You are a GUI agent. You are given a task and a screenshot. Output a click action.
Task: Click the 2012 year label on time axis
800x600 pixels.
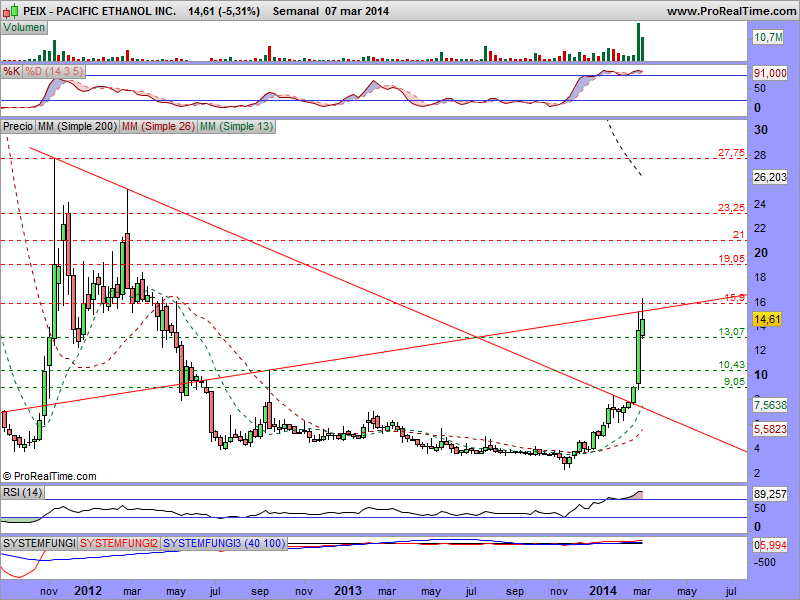tap(88, 591)
